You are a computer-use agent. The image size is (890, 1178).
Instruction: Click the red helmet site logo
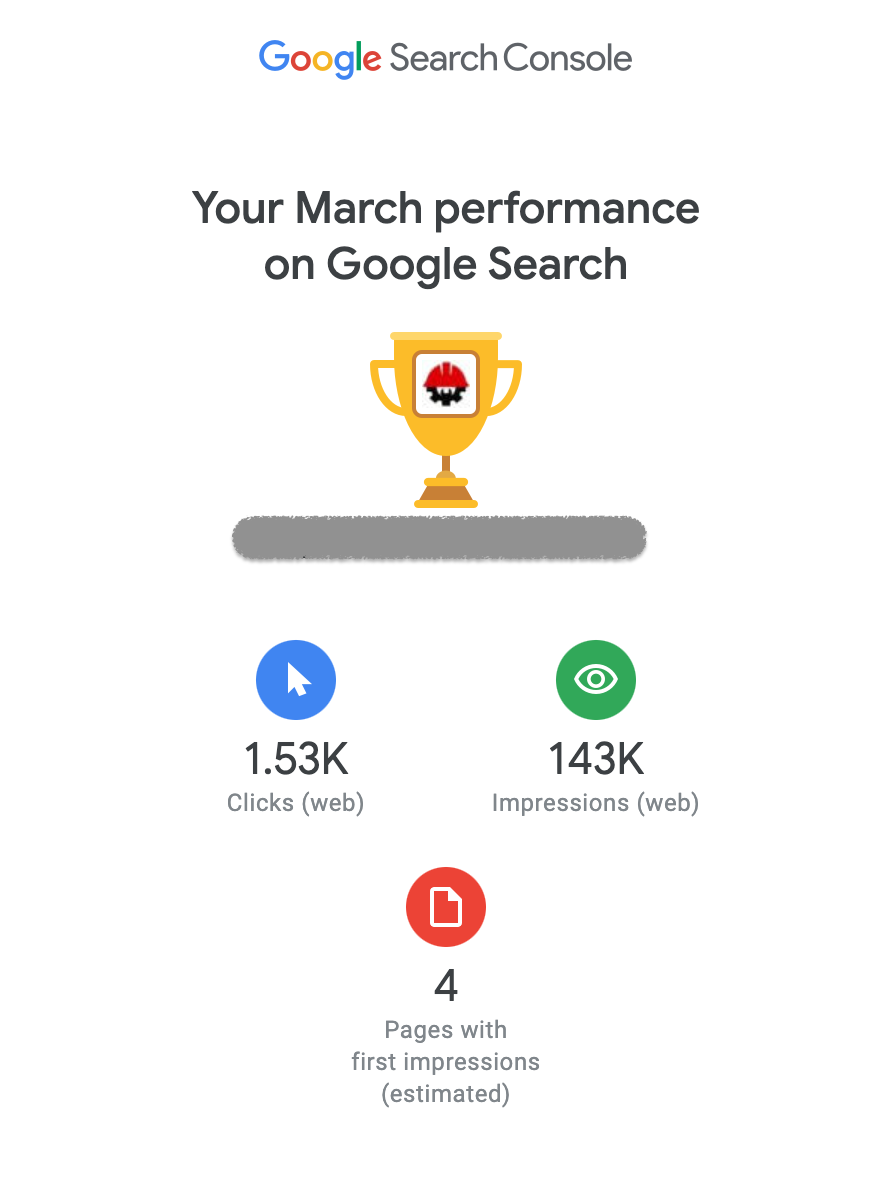[x=446, y=383]
